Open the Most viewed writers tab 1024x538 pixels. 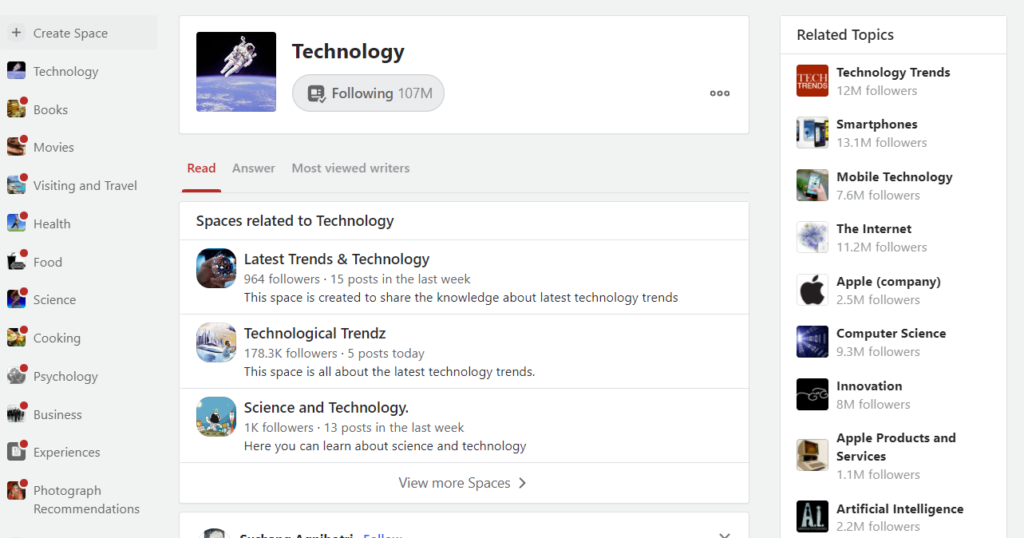pyautogui.click(x=350, y=168)
